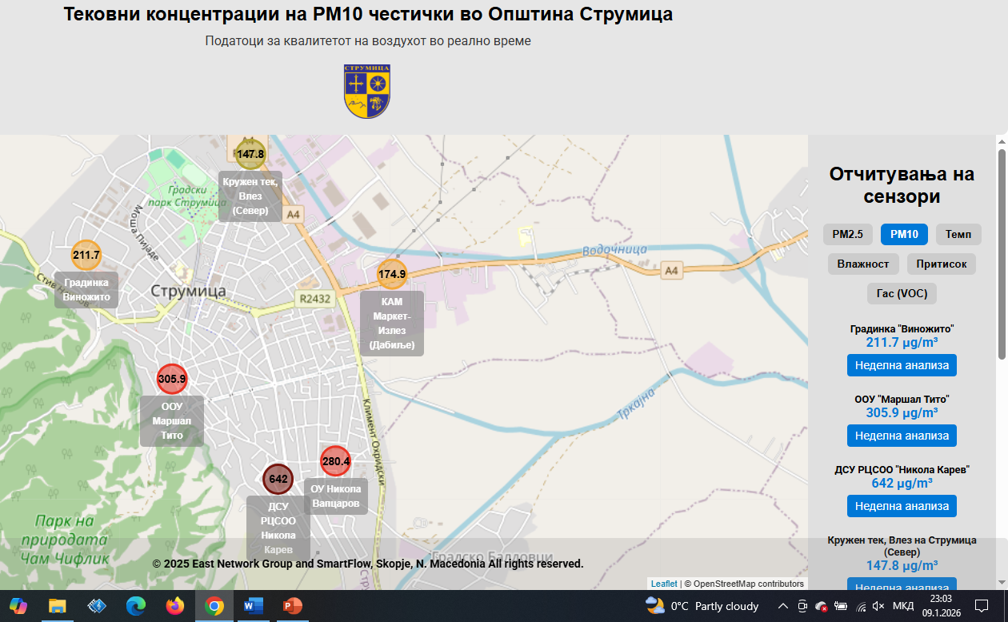Viewport: 1008px width, 622px height.
Task: Show Притисок sensor readings
Action: click(941, 264)
